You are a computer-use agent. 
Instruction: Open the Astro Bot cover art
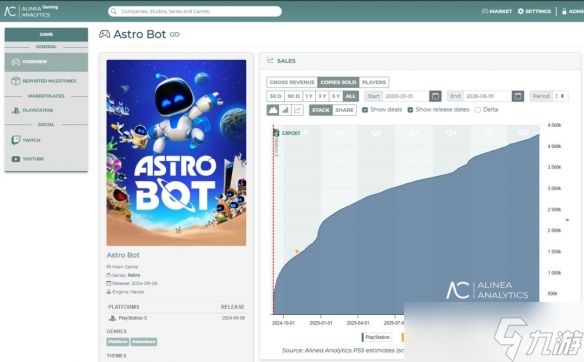(176, 153)
